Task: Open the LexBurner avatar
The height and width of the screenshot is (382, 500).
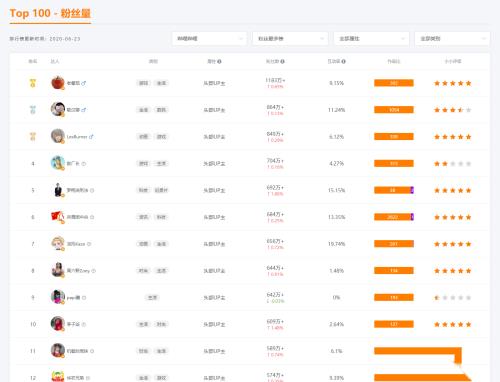Action: tap(58, 136)
